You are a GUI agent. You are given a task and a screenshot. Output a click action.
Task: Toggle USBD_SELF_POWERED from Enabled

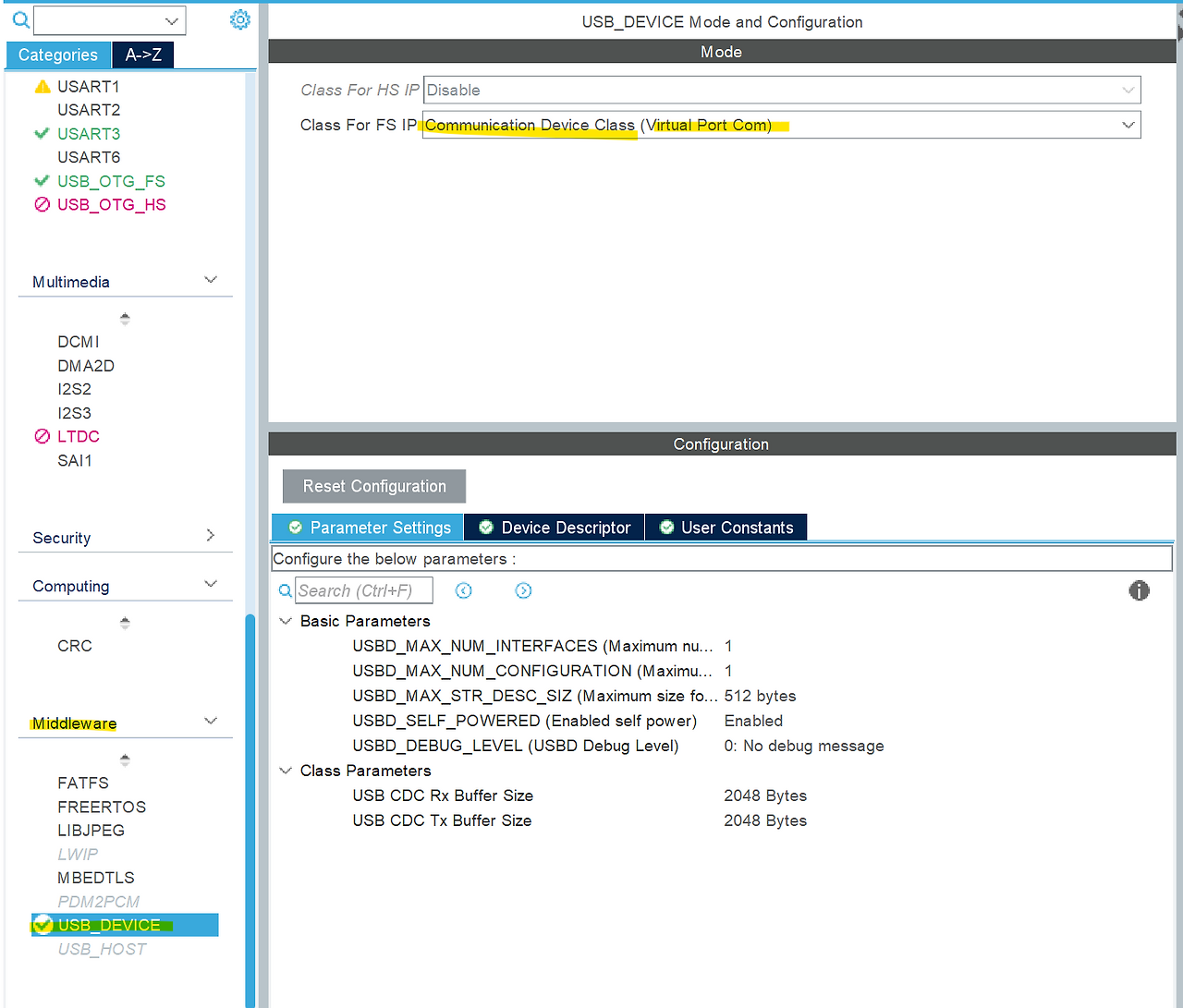tap(753, 721)
